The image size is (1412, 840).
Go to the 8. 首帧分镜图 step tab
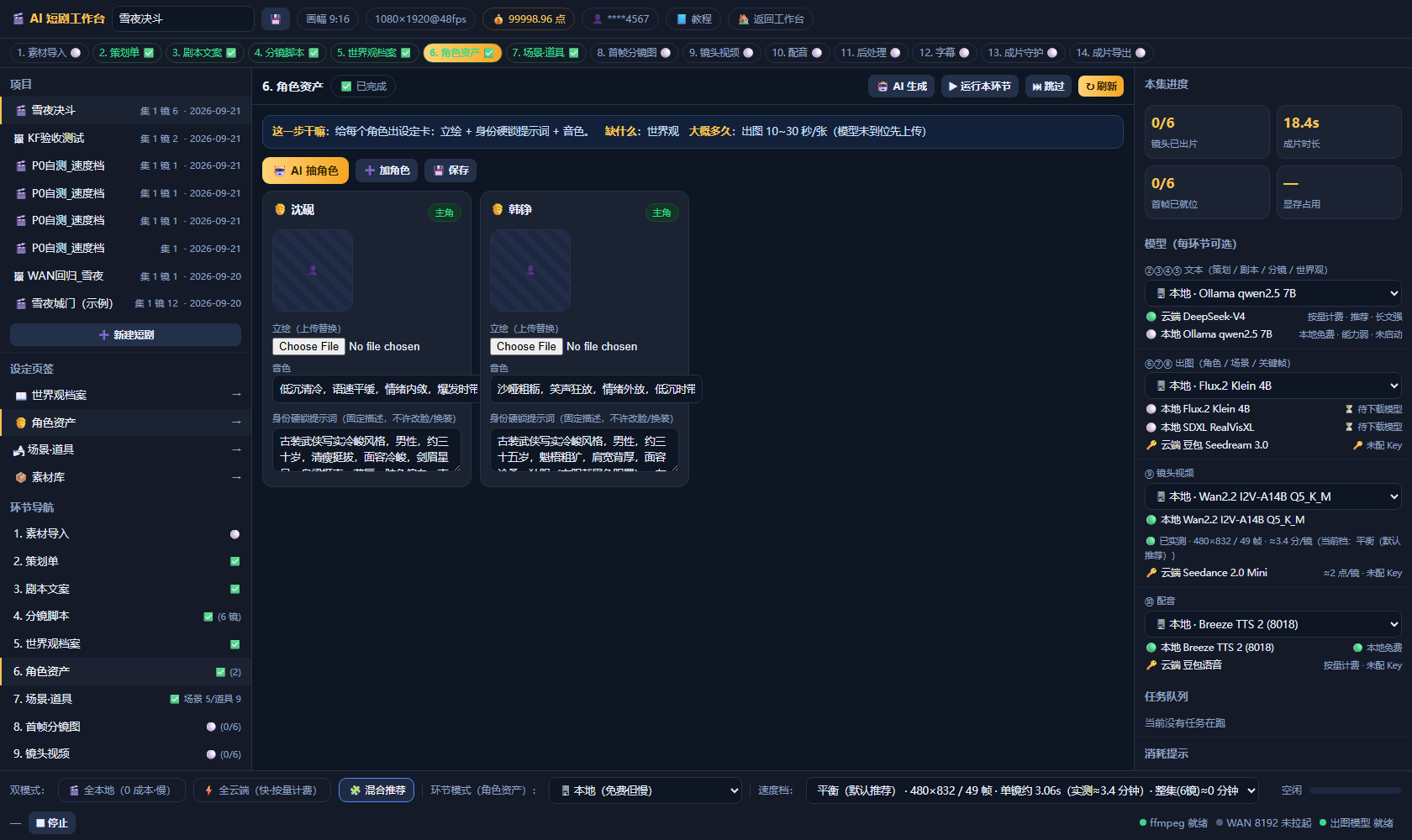tap(634, 53)
